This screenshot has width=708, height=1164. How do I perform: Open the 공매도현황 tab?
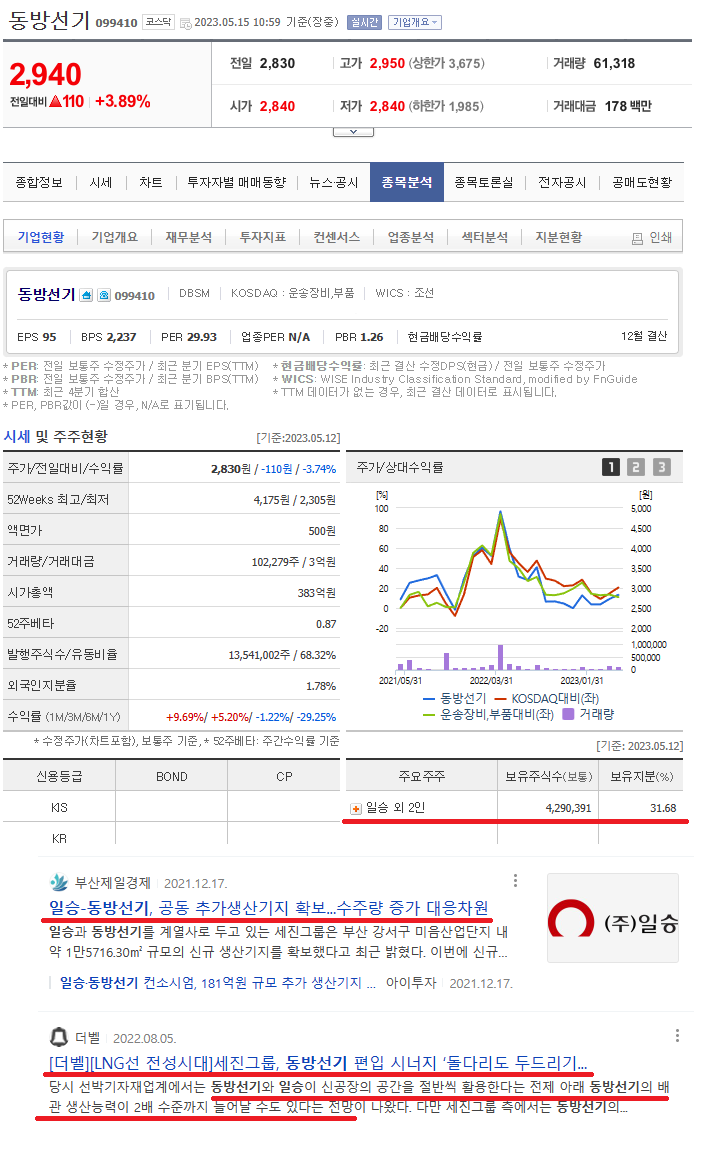[642, 183]
